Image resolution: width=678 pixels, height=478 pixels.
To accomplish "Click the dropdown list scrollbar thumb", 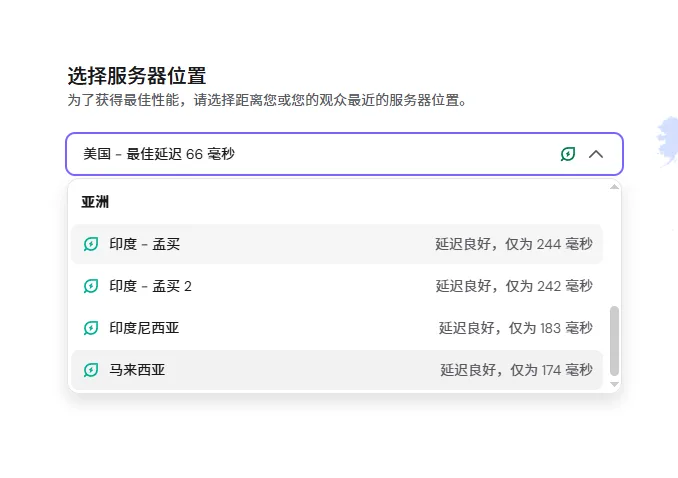I will click(614, 341).
